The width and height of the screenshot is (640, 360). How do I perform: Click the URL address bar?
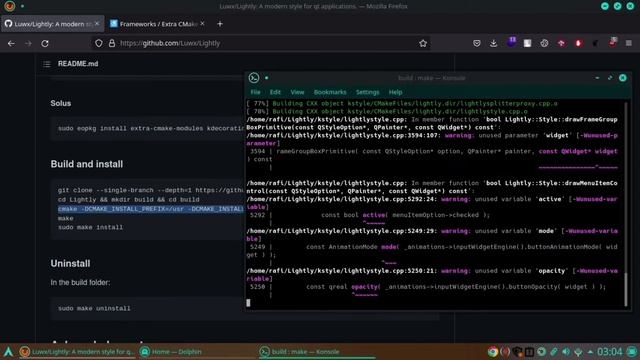261,43
